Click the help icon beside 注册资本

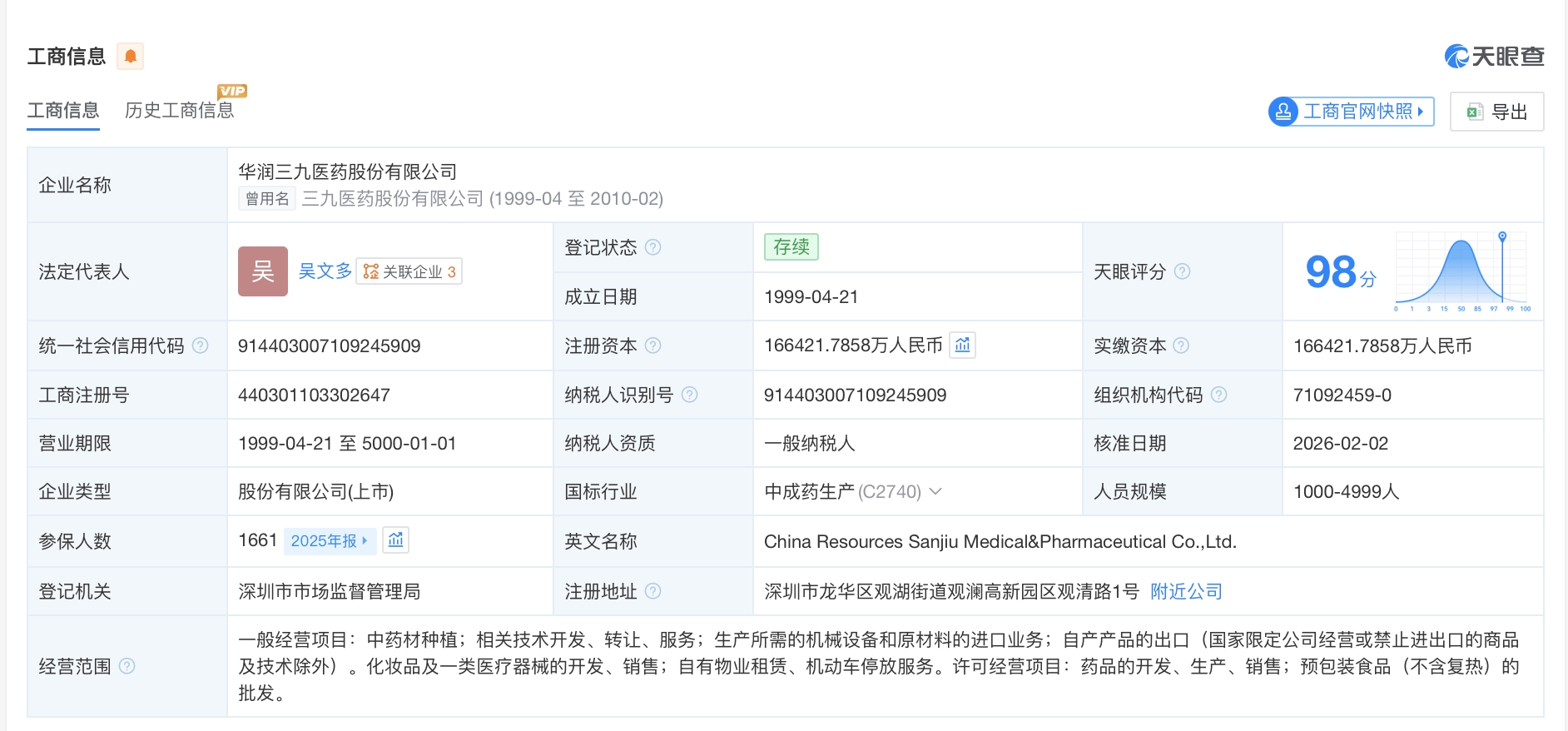click(x=653, y=346)
